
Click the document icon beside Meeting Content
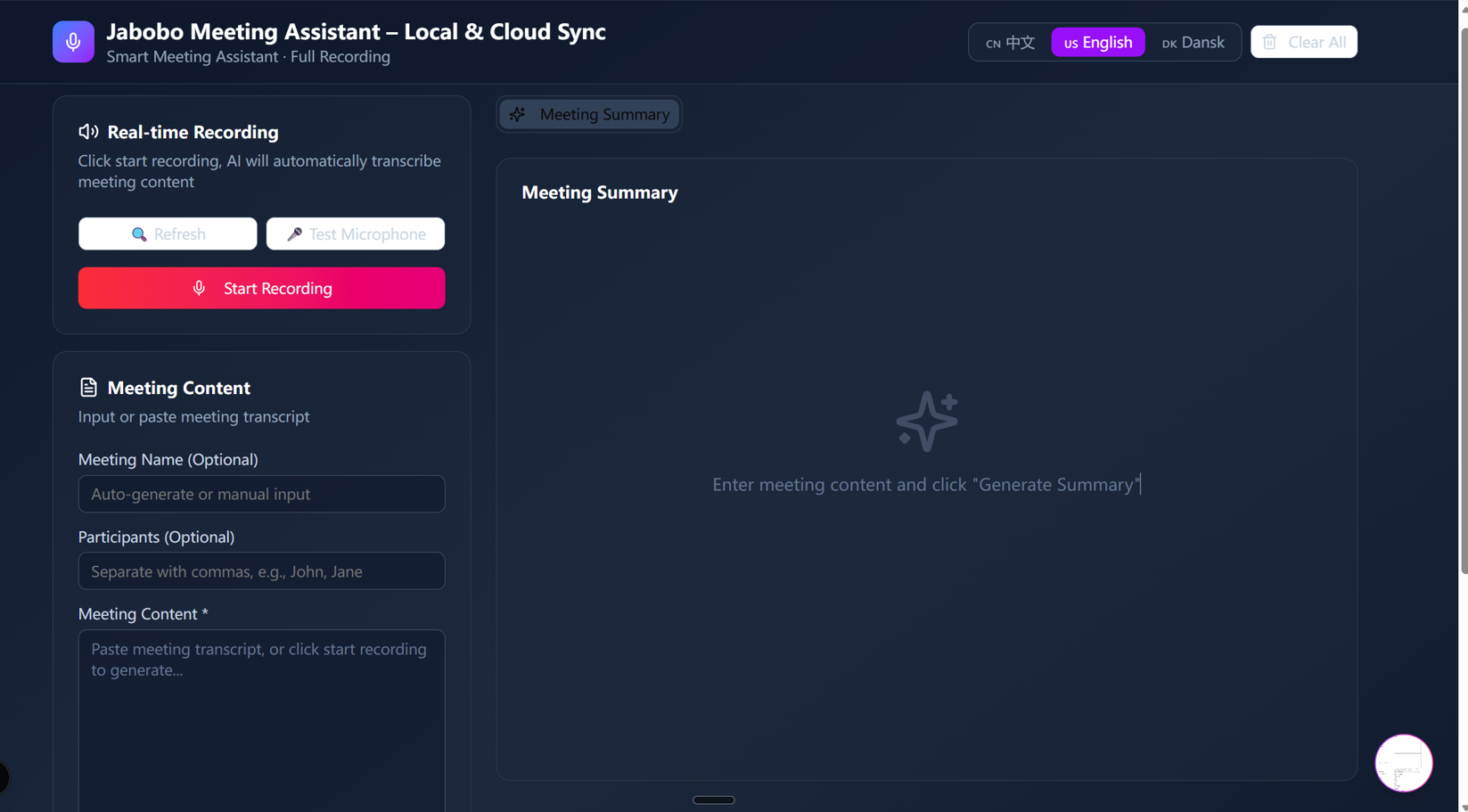click(x=88, y=388)
